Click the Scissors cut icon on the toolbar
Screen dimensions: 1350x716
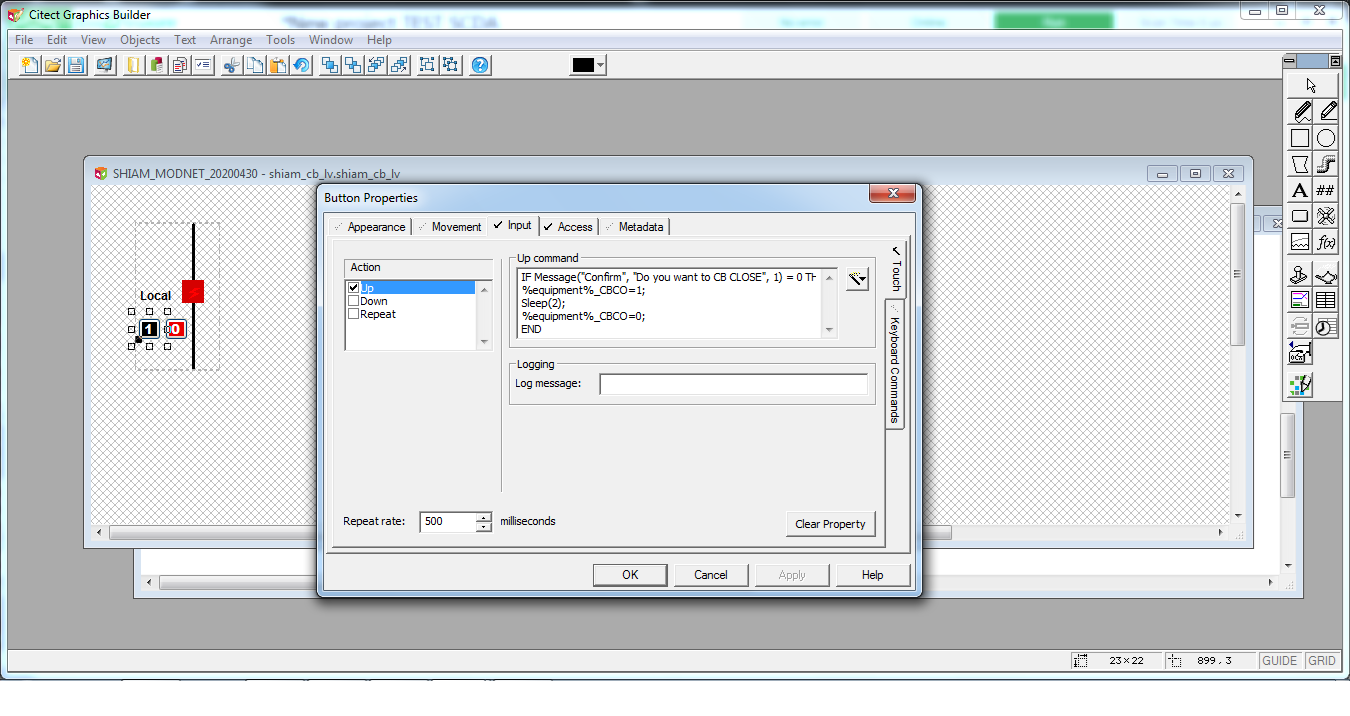(x=232, y=65)
